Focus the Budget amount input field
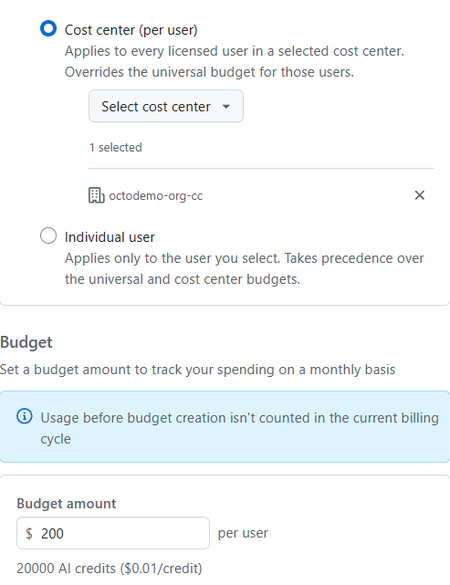Viewport: 450px width, 585px height. [x=113, y=533]
